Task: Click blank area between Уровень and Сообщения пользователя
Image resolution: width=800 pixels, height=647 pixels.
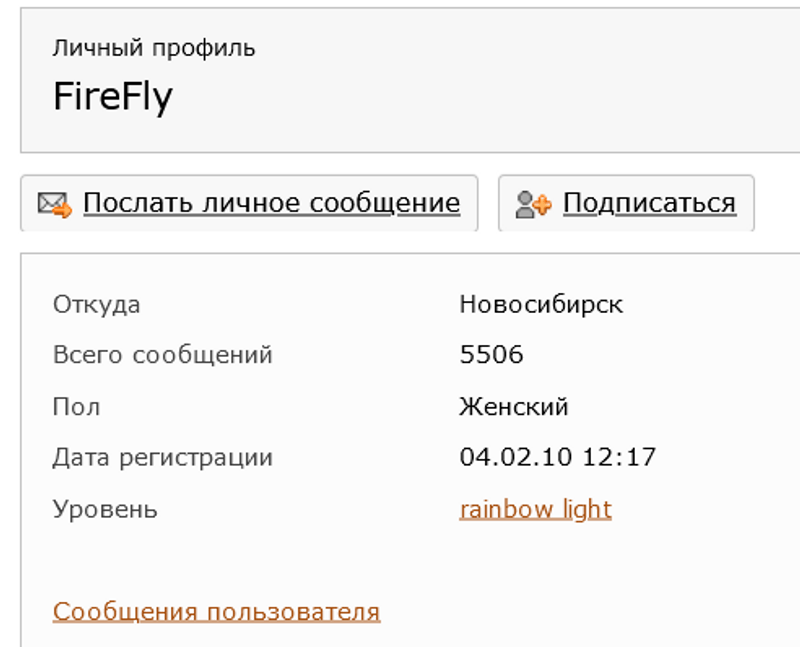Action: (300, 560)
